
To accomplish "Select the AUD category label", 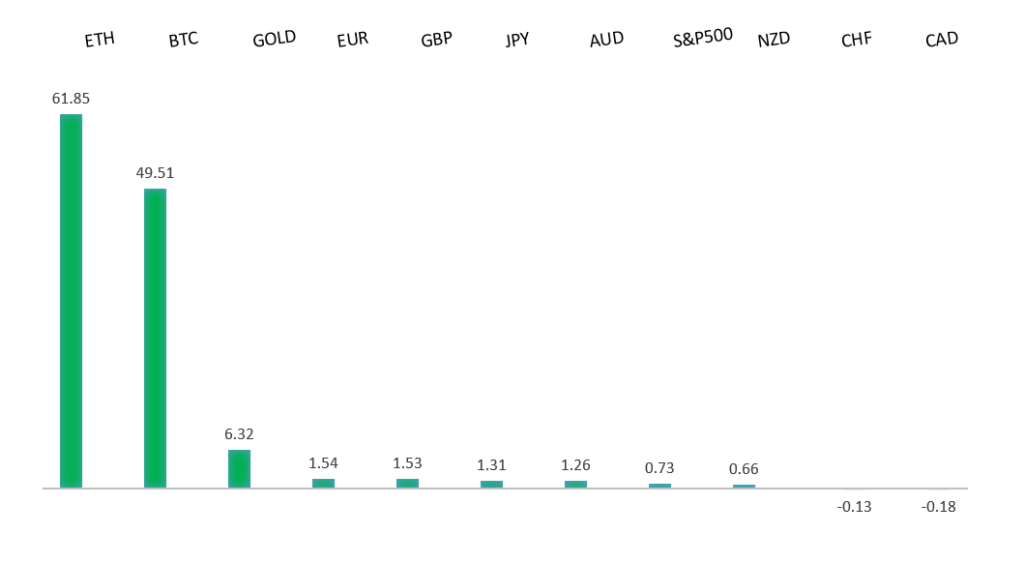I will tap(607, 39).
